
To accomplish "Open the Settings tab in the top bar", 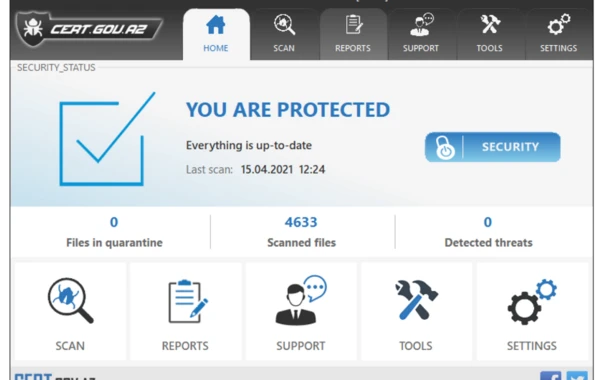I will click(558, 34).
